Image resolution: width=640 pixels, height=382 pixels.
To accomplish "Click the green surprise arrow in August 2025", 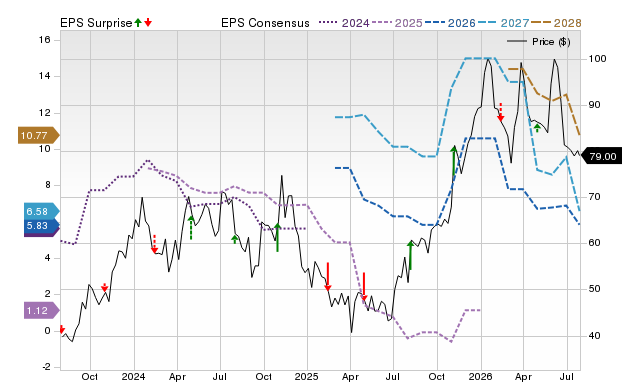I will pyautogui.click(x=411, y=255).
